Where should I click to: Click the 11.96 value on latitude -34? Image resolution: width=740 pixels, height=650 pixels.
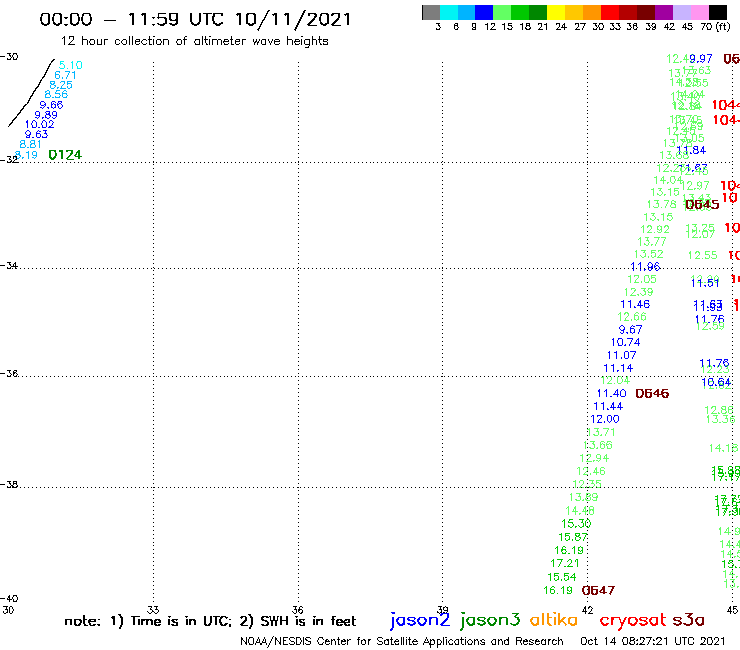645,267
